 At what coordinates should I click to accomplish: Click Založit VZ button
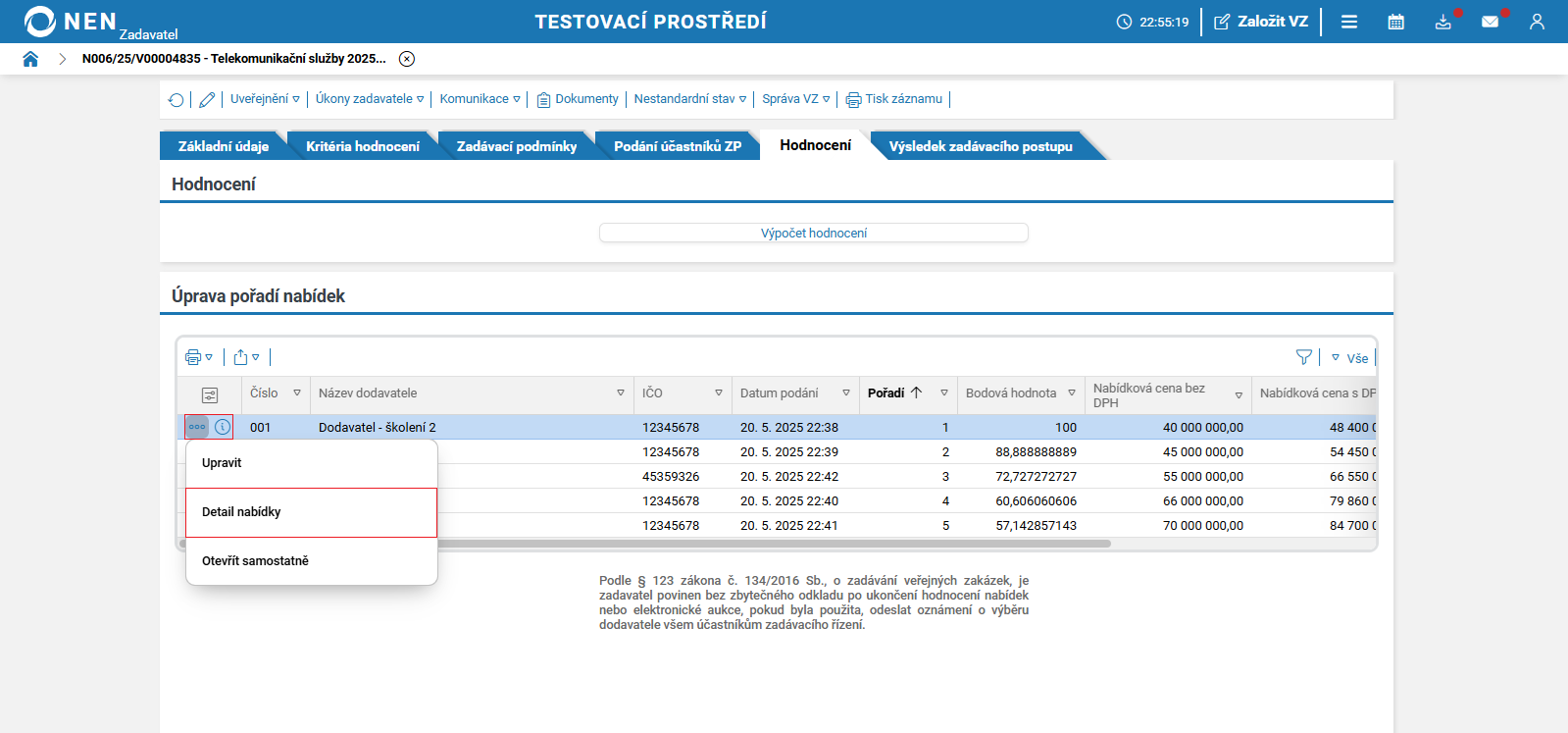pyautogui.click(x=1261, y=22)
